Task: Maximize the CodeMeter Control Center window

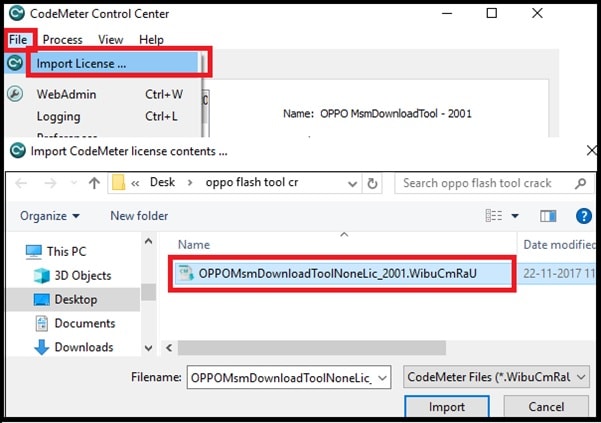Action: (492, 13)
